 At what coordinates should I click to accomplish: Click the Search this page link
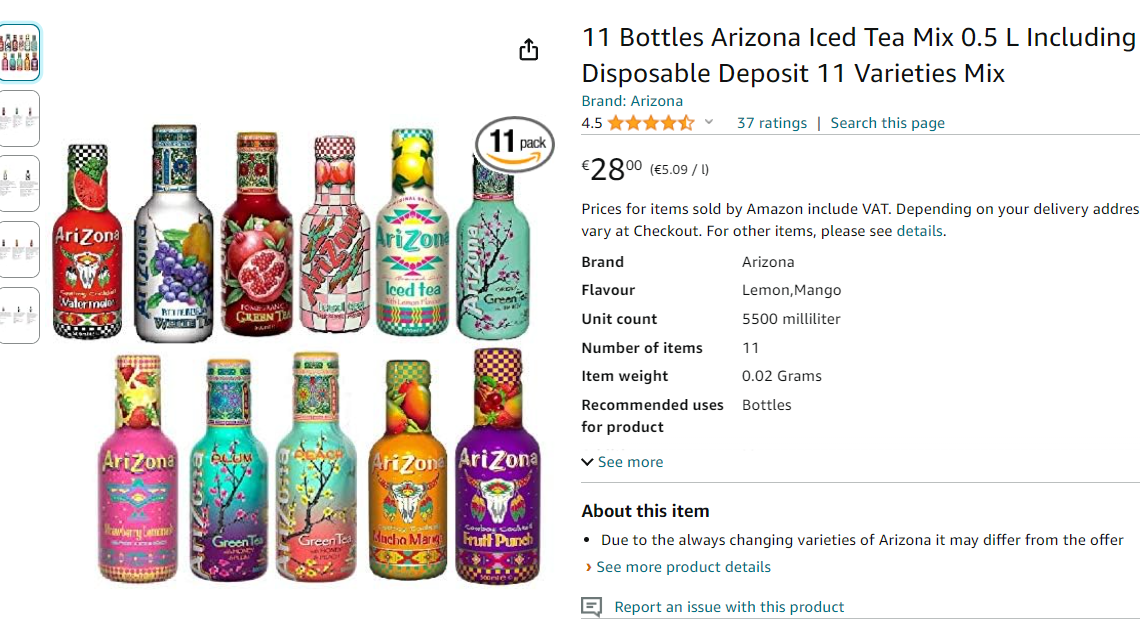tap(887, 123)
